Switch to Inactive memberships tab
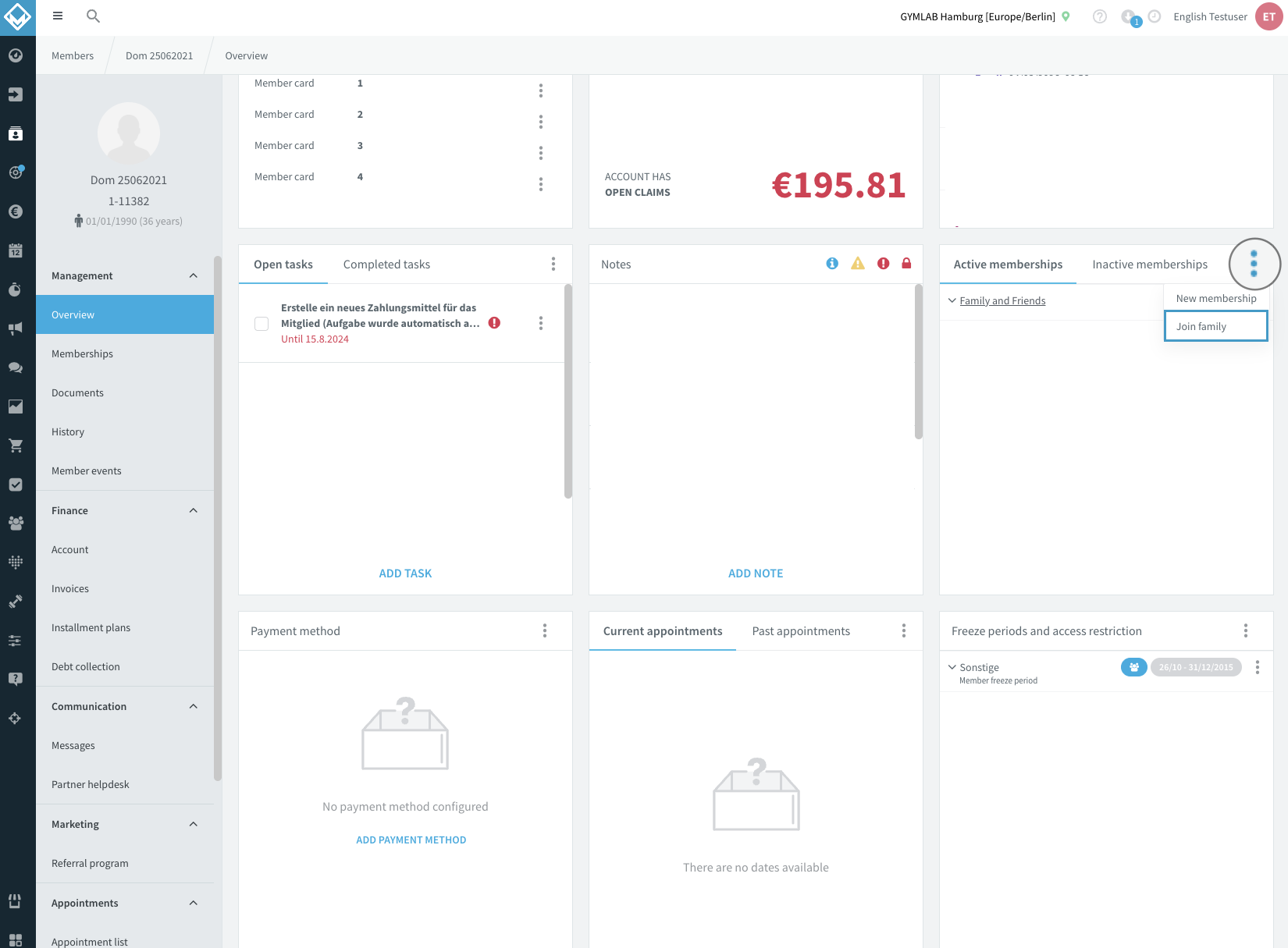Viewport: 1288px width, 948px height. click(x=1150, y=265)
